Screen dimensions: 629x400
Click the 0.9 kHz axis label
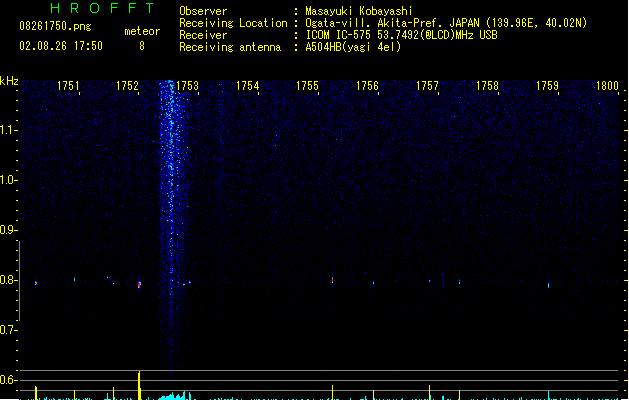click(x=8, y=229)
